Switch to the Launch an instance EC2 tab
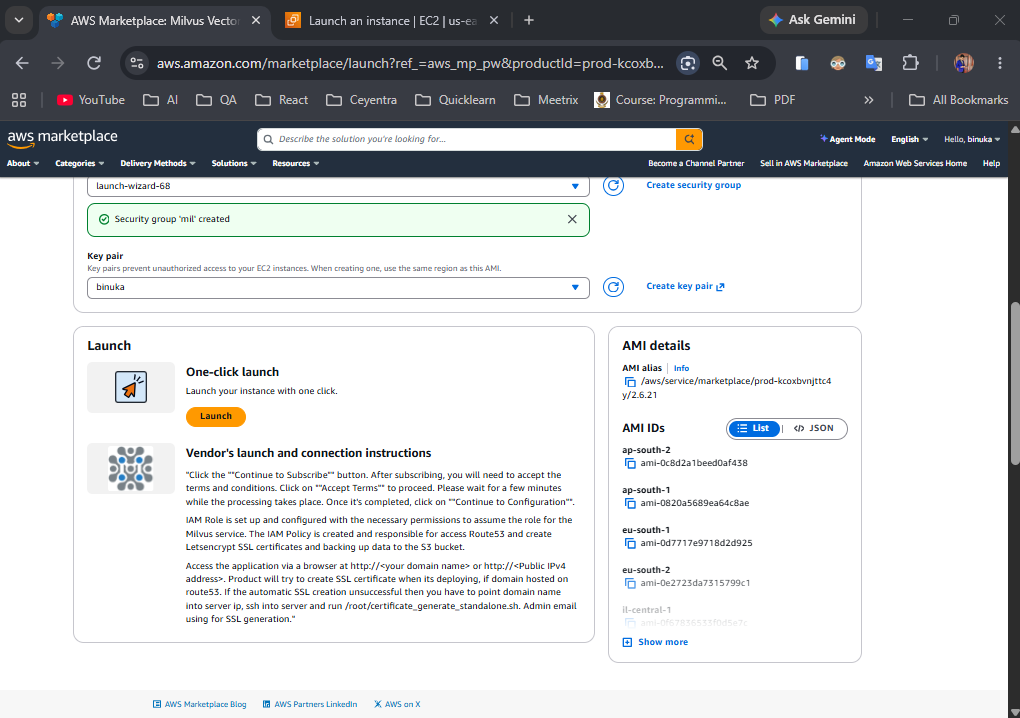This screenshot has height=718, width=1020. [x=392, y=21]
